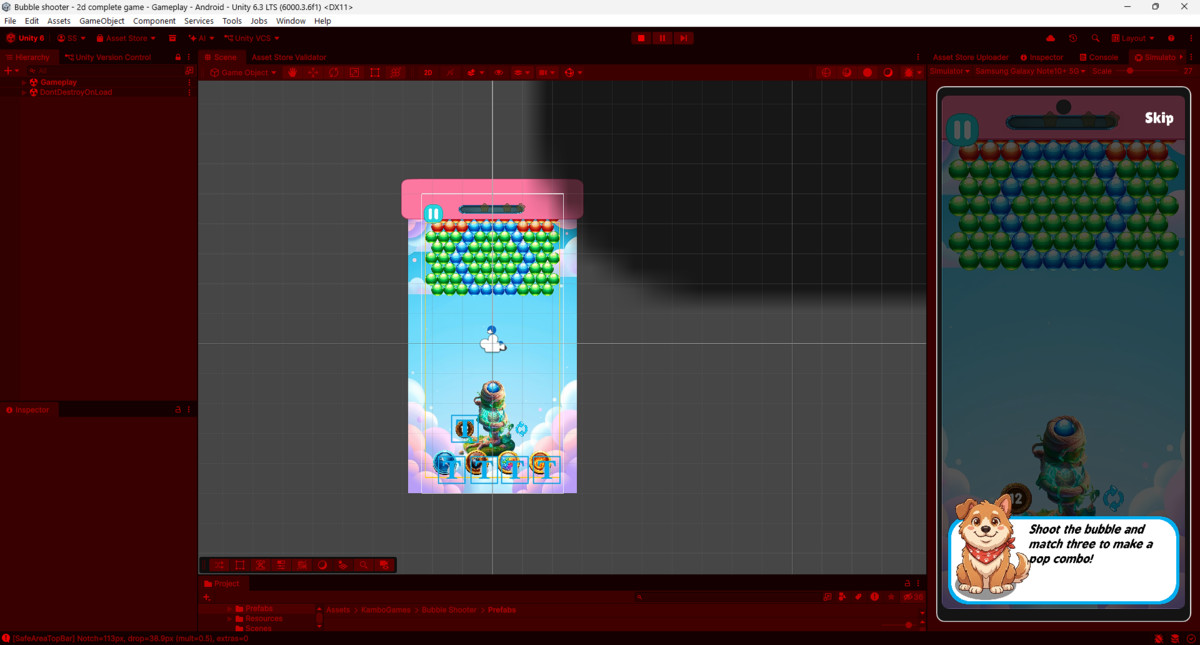The image size is (1200, 645).
Task: Click Project panel search-by-type icon
Action: (842, 597)
